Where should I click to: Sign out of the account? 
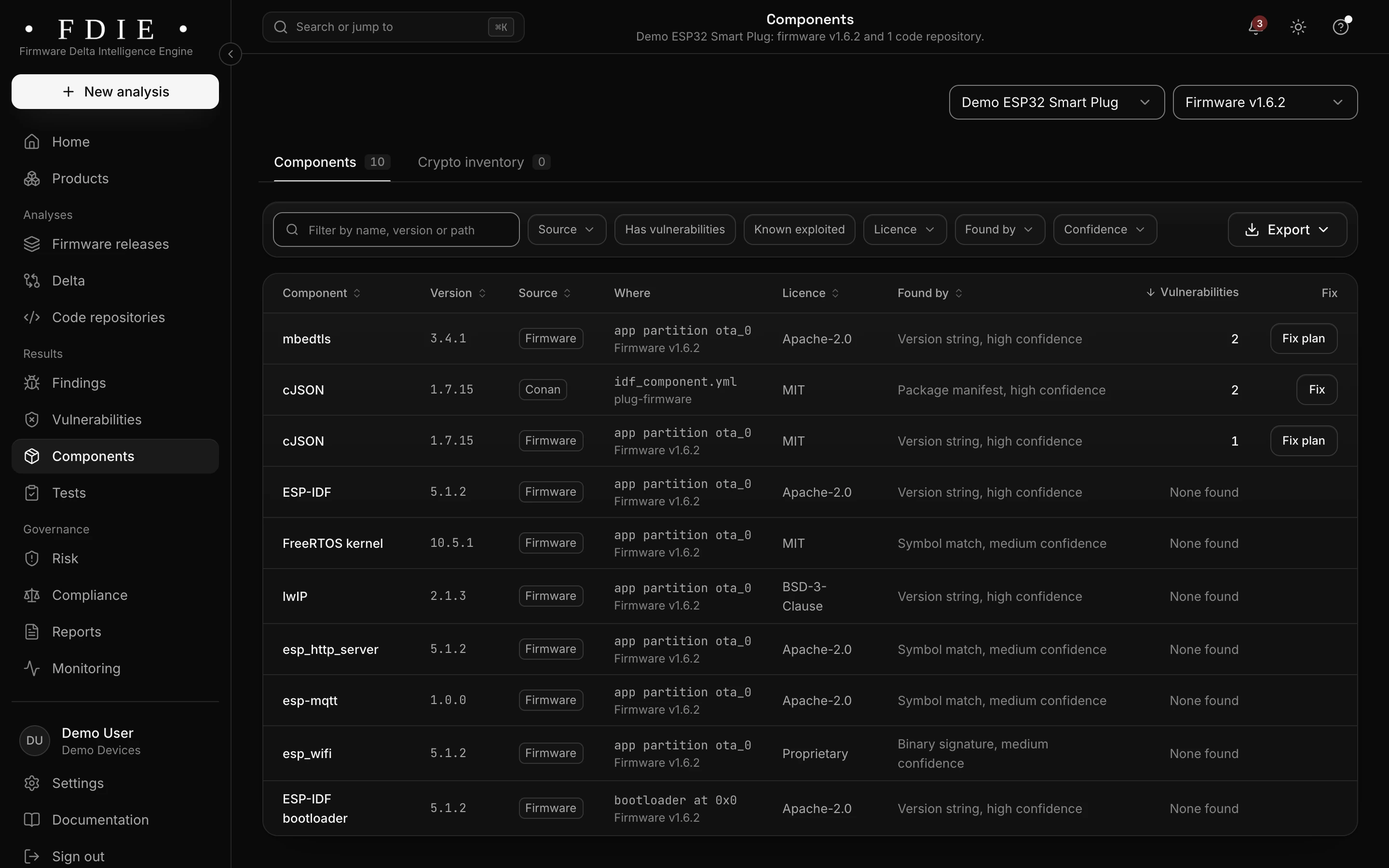click(115, 856)
